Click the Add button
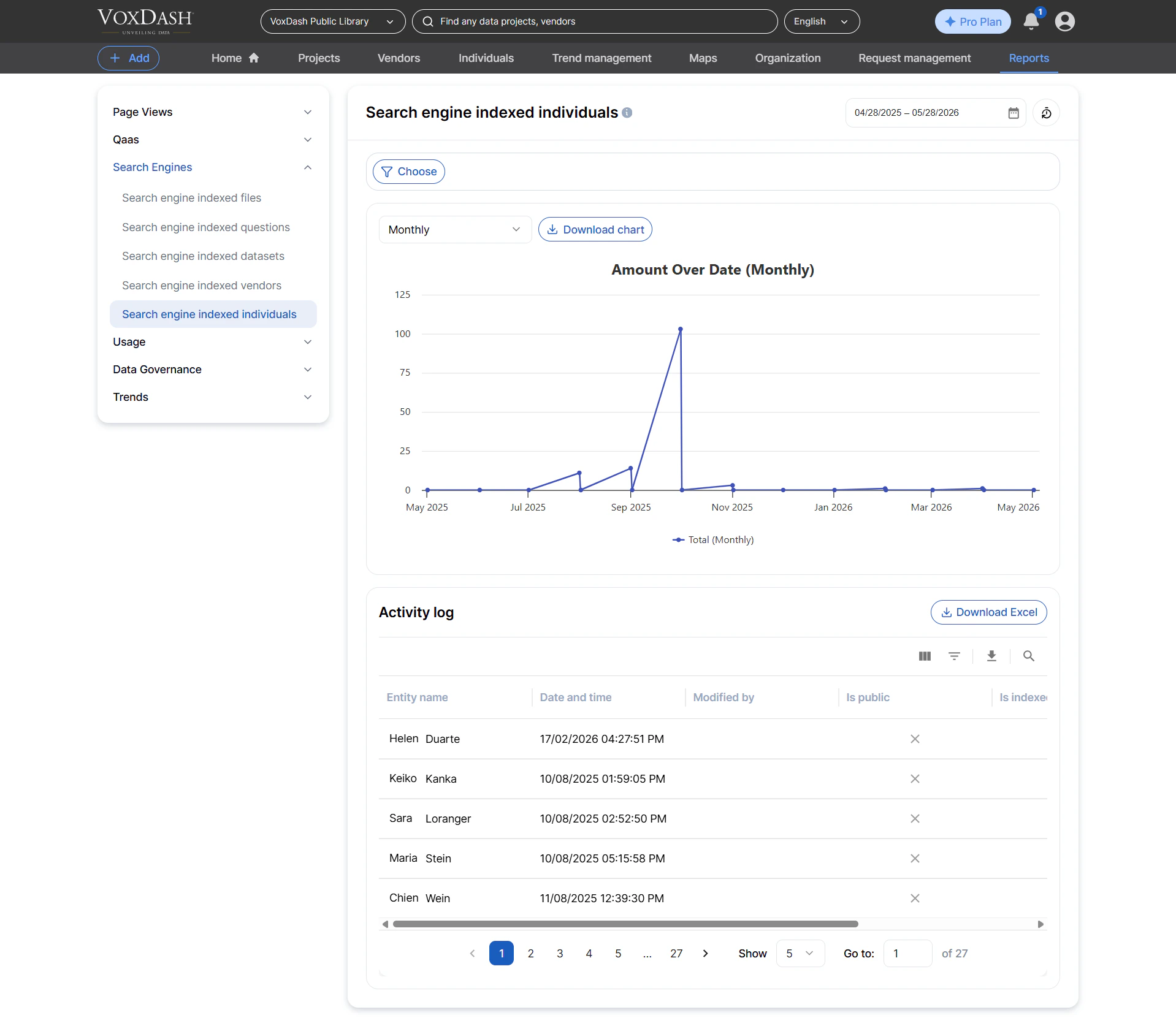Screen dimensions: 1176x1034 128,58
